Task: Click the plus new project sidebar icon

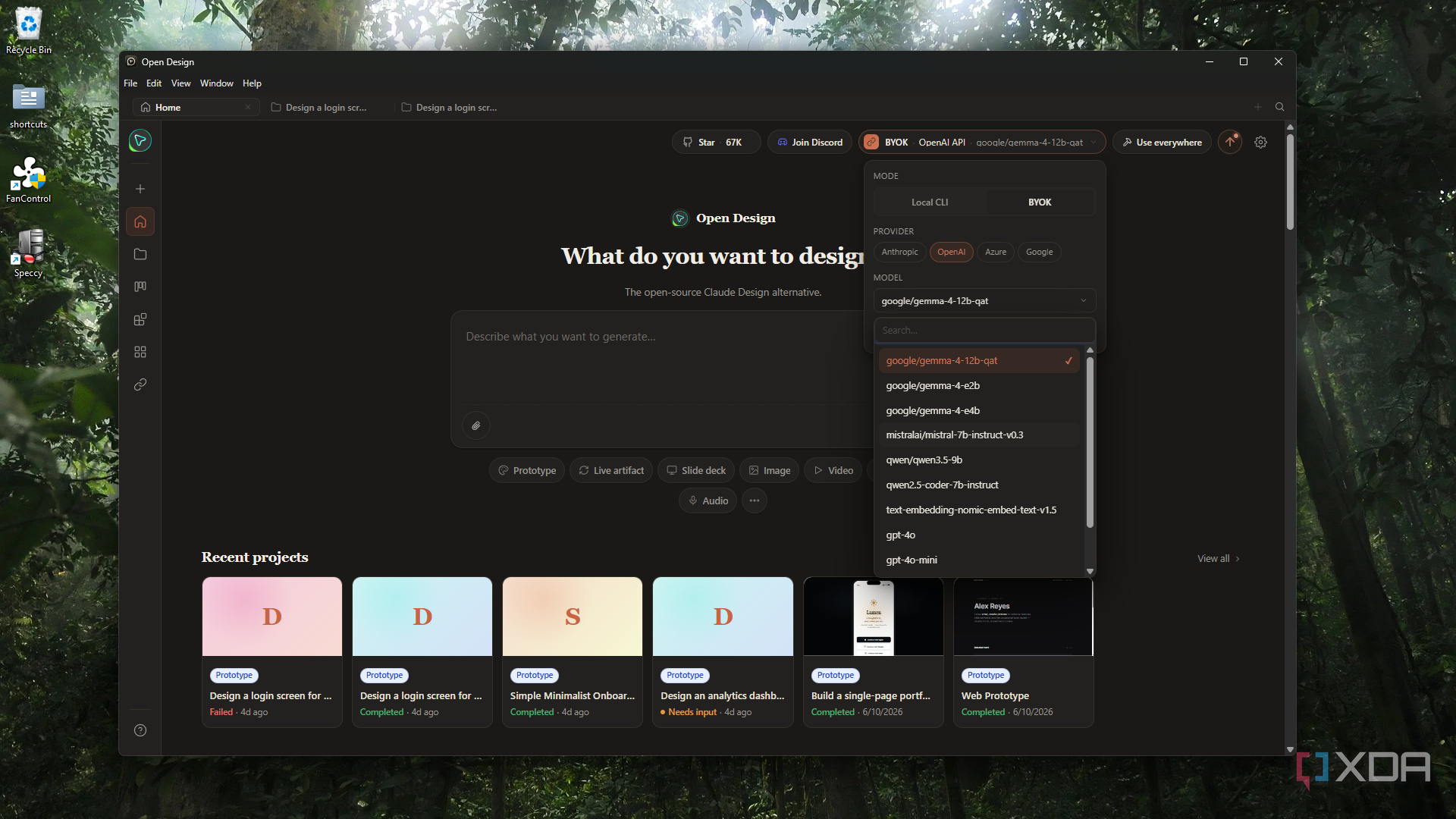Action: pyautogui.click(x=140, y=189)
